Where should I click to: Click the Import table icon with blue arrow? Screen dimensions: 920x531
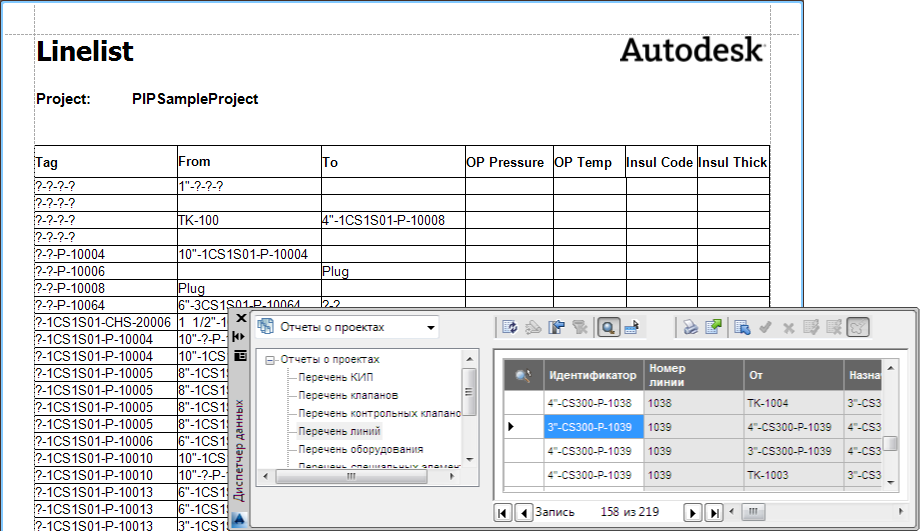(742, 327)
